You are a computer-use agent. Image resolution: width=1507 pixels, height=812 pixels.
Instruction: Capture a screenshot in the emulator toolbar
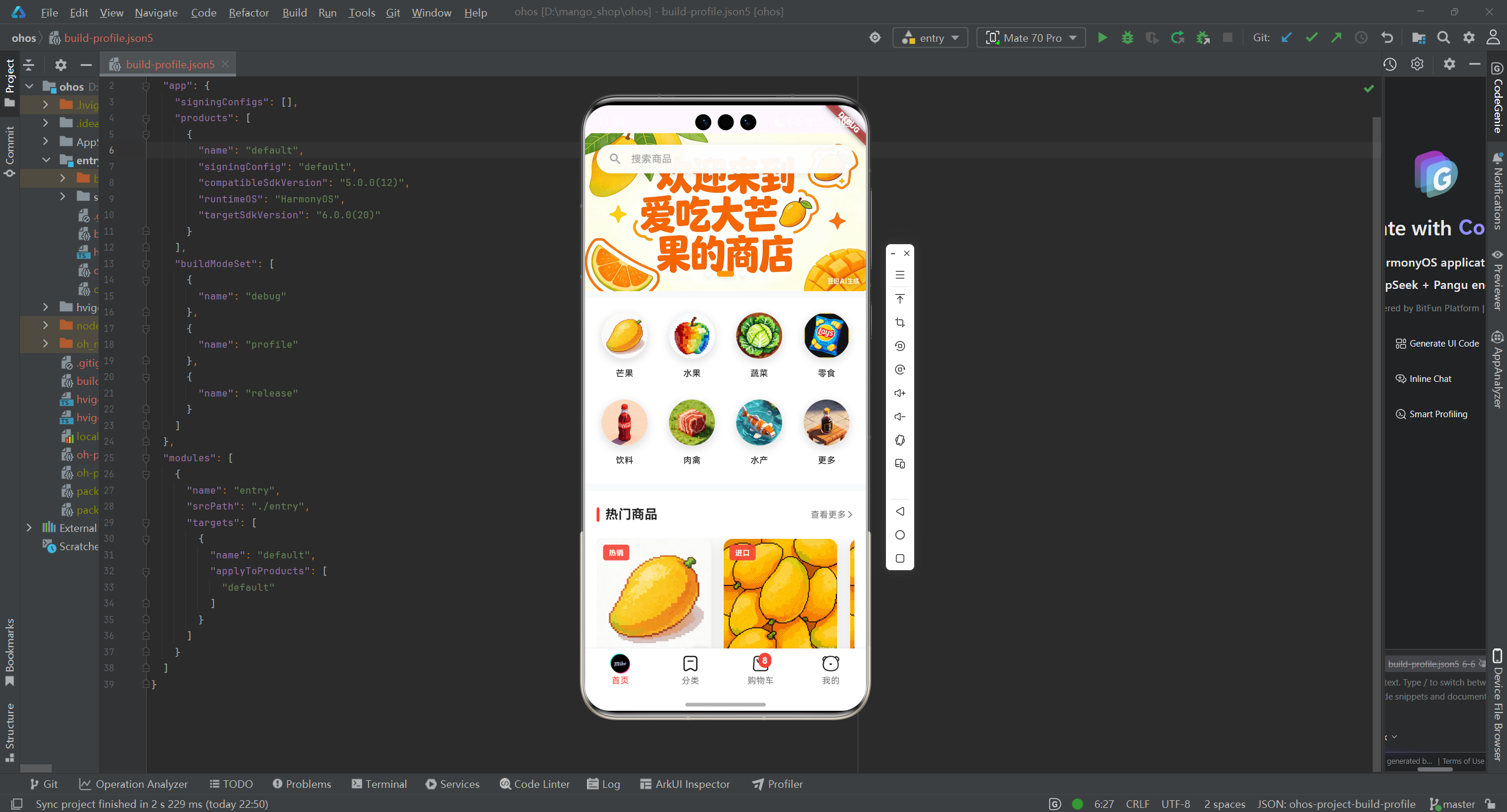coord(899,322)
